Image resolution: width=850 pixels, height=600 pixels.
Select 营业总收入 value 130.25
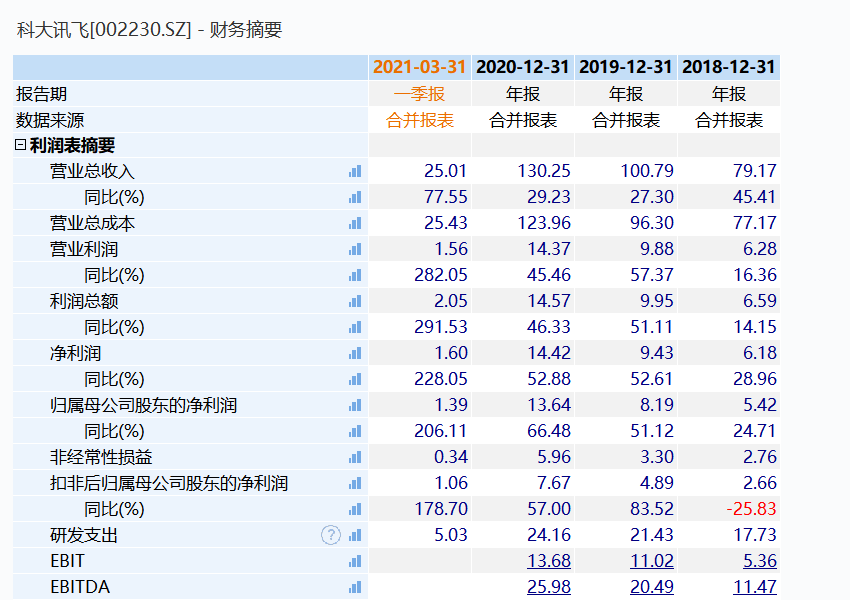point(544,171)
